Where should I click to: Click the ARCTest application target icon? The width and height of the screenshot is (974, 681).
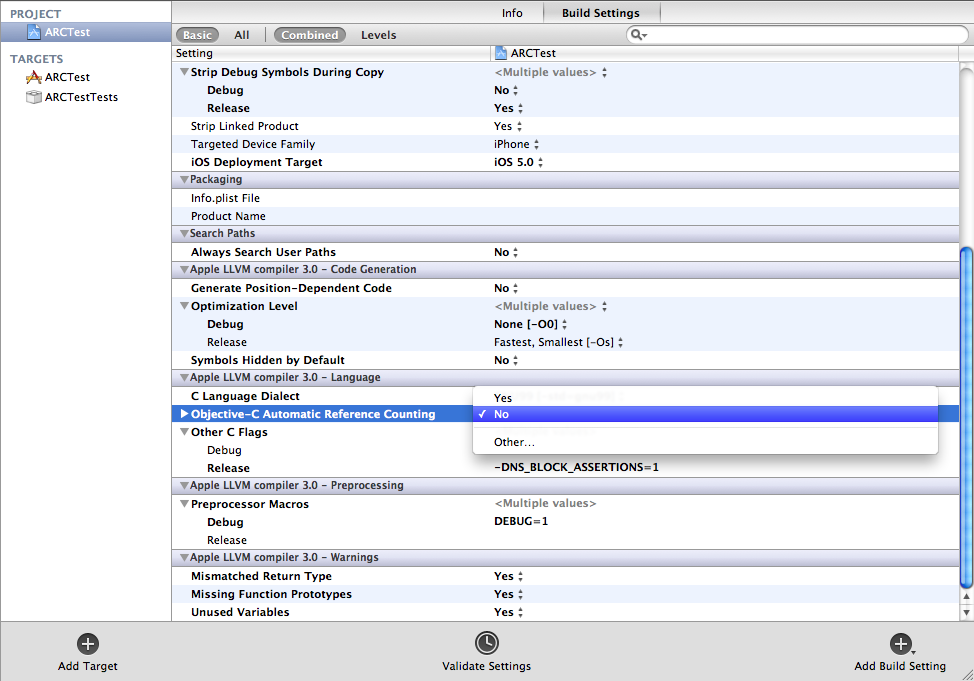34,77
